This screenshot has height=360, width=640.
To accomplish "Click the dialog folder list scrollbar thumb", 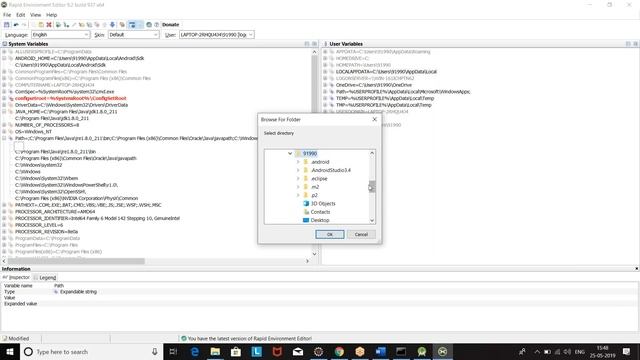I will click(372, 187).
